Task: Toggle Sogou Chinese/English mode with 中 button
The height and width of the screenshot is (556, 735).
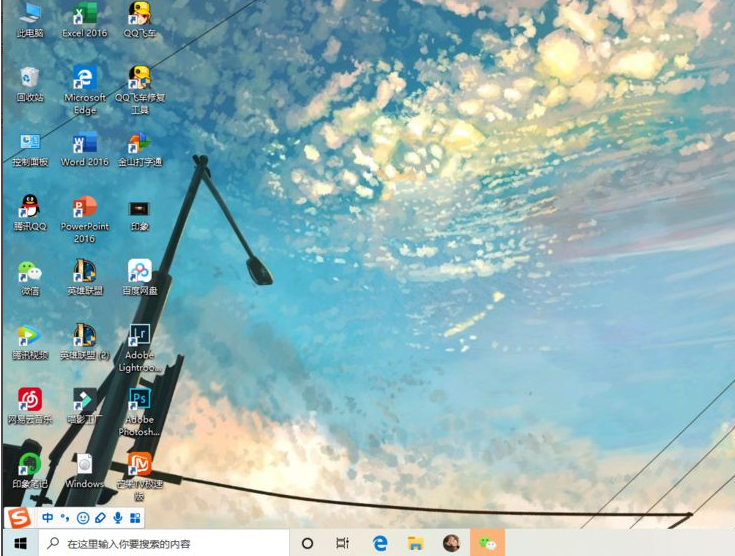Action: coord(47,518)
